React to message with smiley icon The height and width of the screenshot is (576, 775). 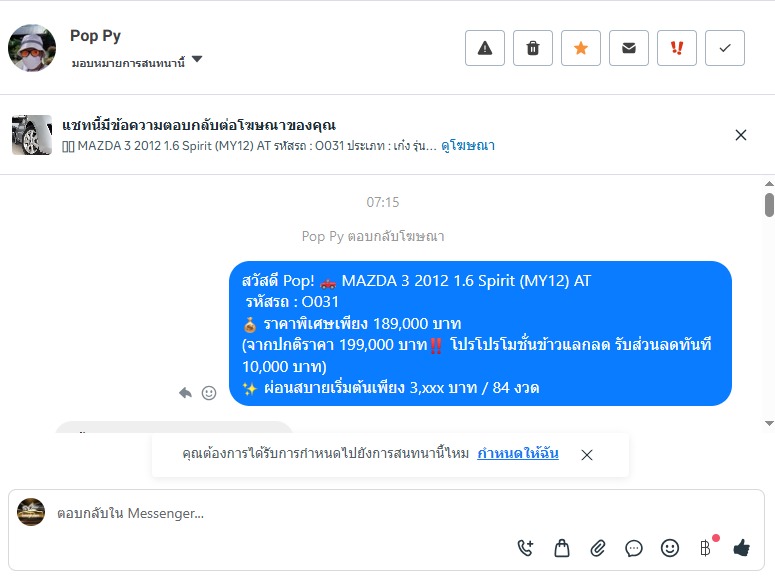(209, 393)
